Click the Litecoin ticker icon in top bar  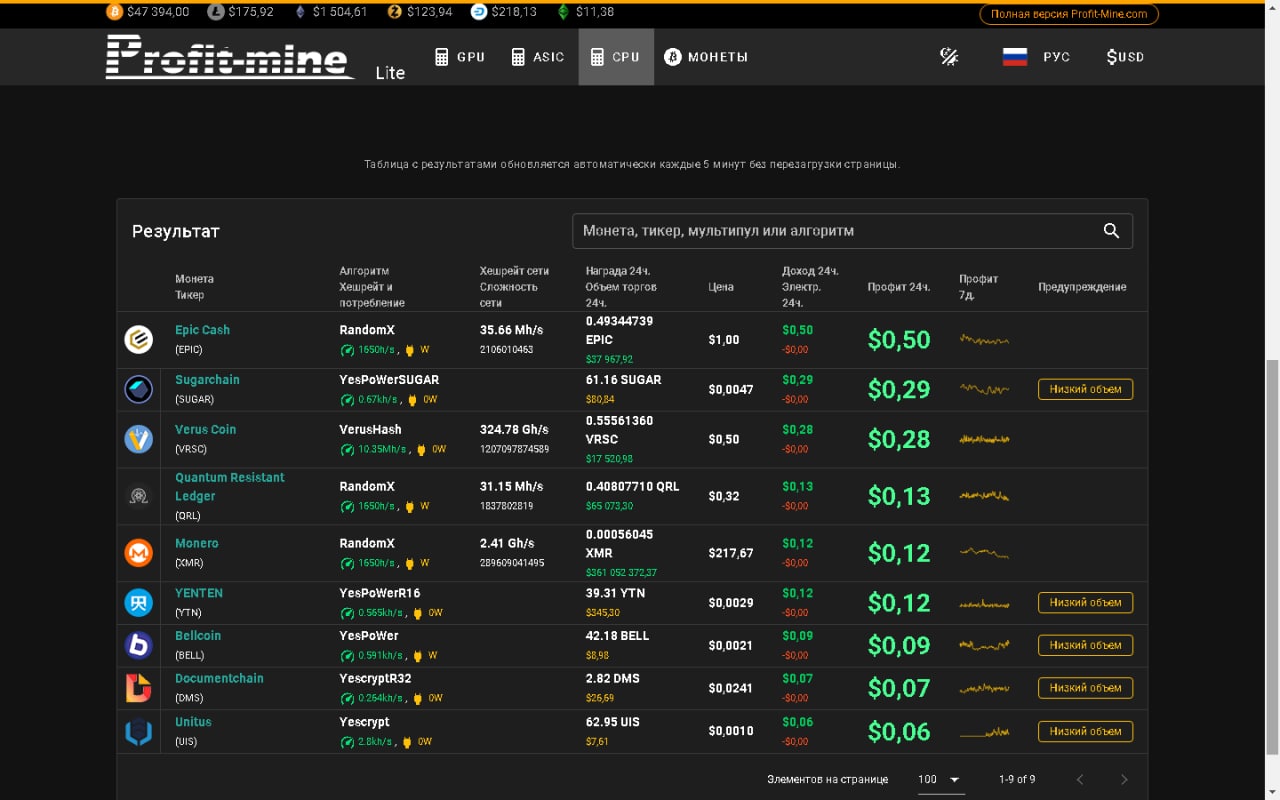point(216,12)
